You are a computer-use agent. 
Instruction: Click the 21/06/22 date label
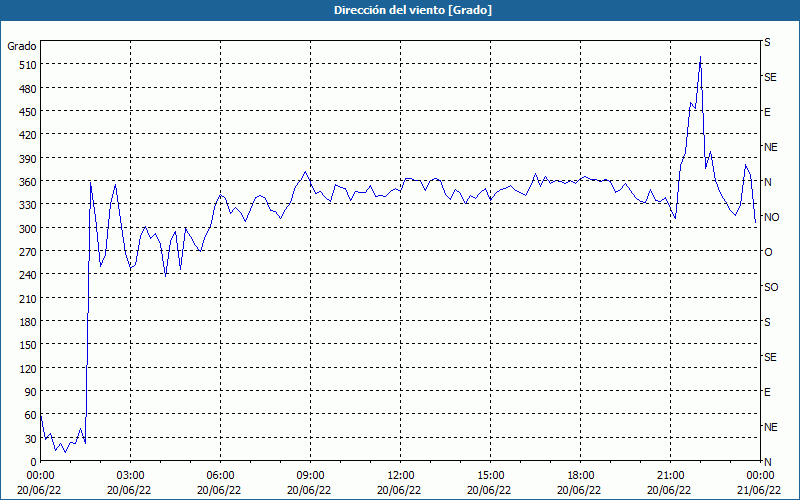coord(760,490)
